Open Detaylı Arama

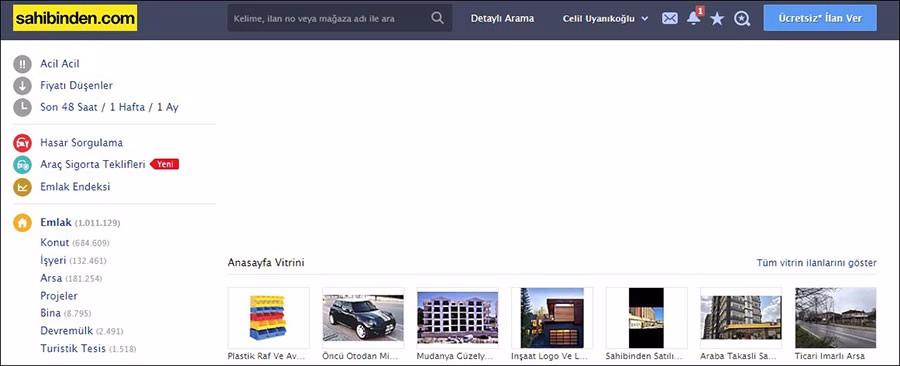tap(502, 18)
